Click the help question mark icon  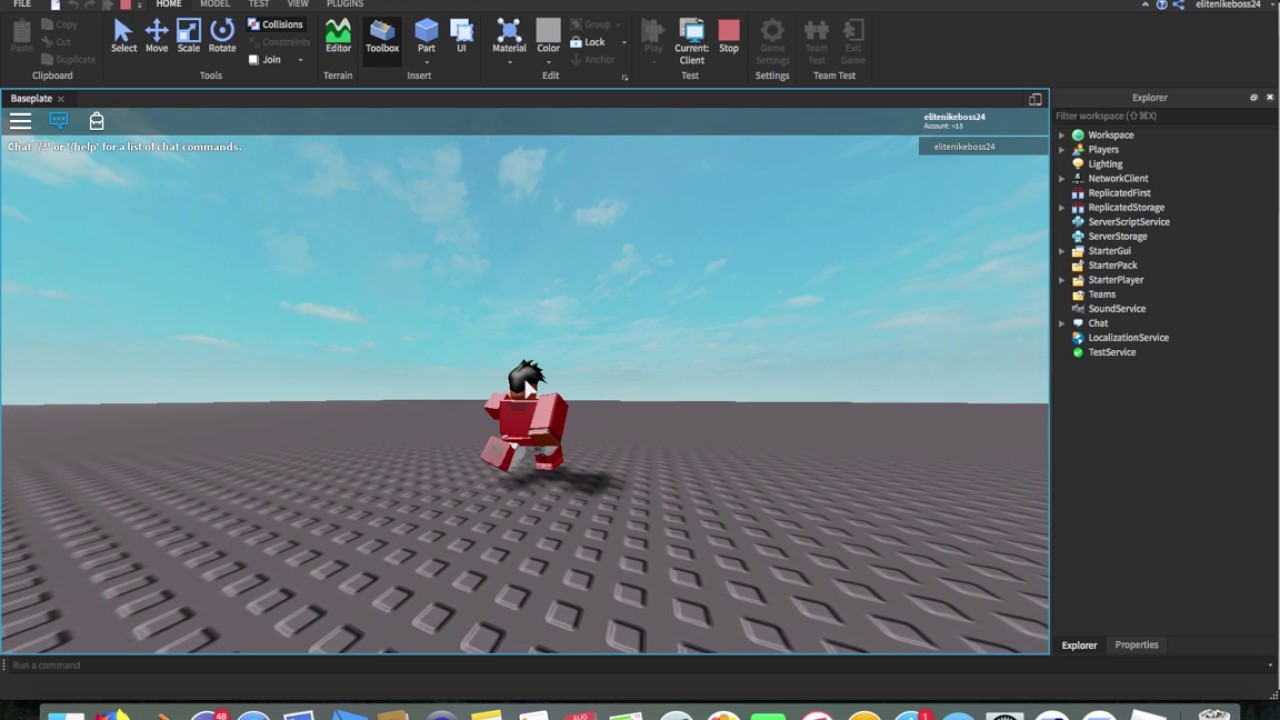(x=1161, y=5)
